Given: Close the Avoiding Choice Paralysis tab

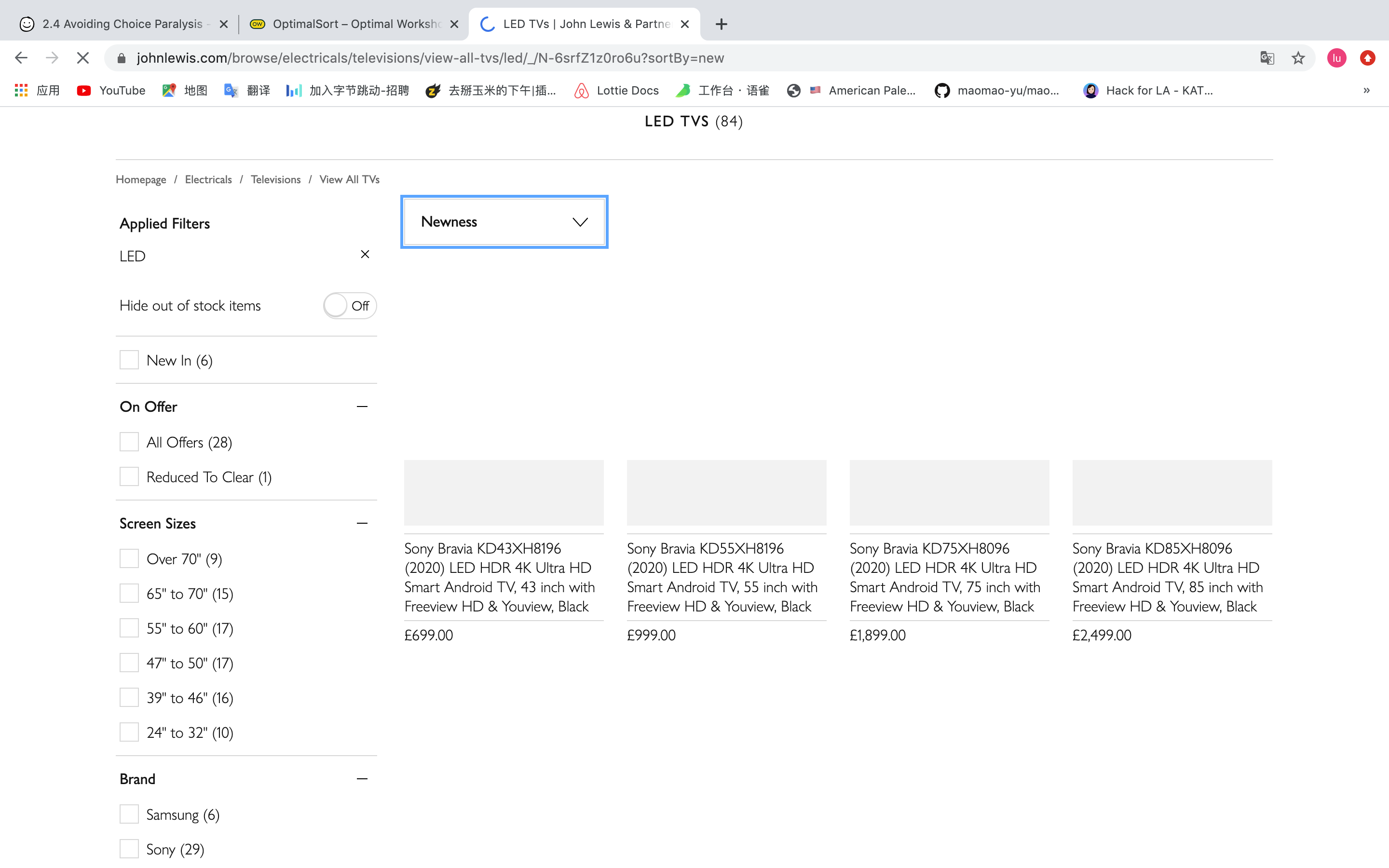Looking at the screenshot, I should click(x=224, y=24).
